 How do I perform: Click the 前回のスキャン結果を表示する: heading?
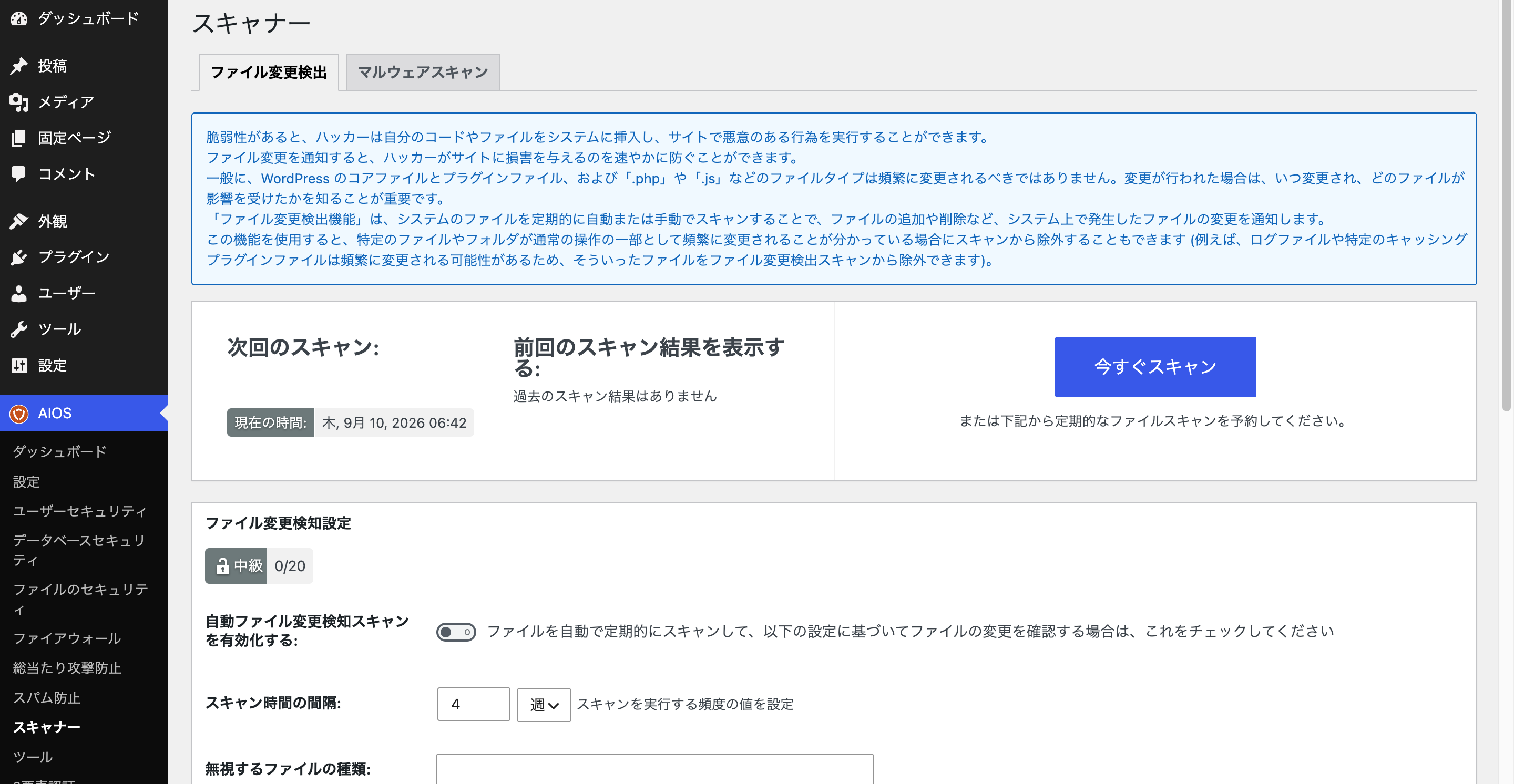(x=649, y=358)
